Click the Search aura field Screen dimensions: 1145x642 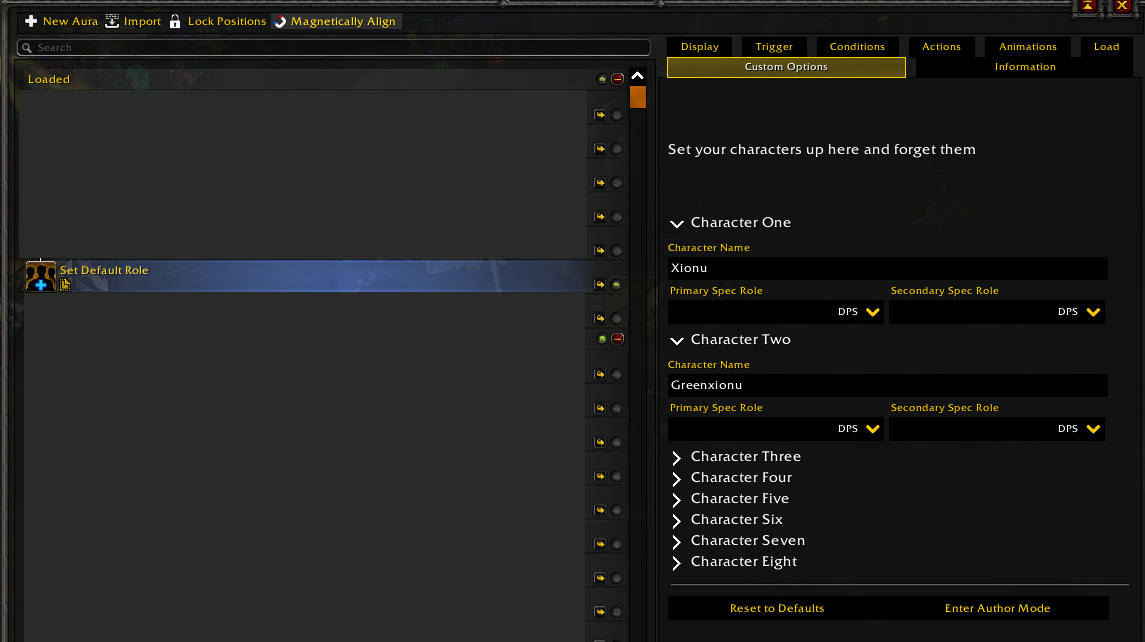click(x=334, y=47)
